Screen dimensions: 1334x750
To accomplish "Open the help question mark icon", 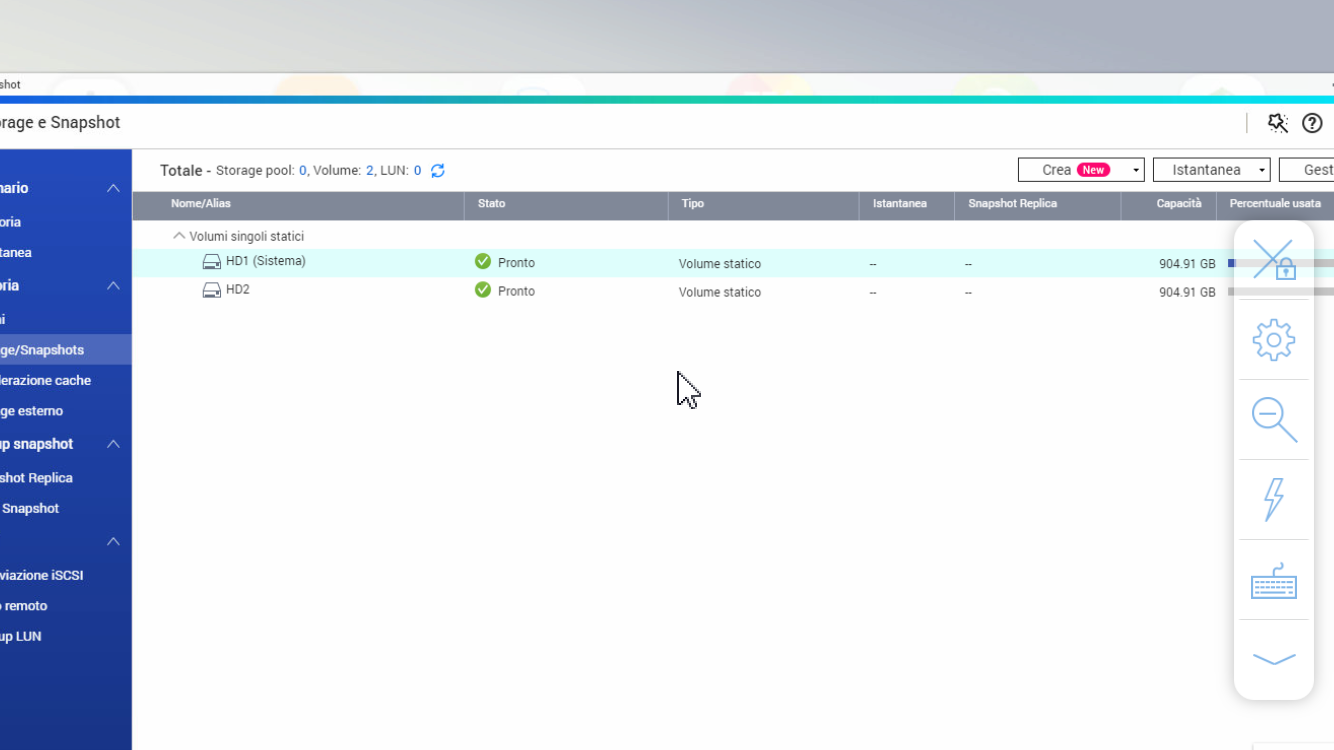I will [x=1312, y=123].
